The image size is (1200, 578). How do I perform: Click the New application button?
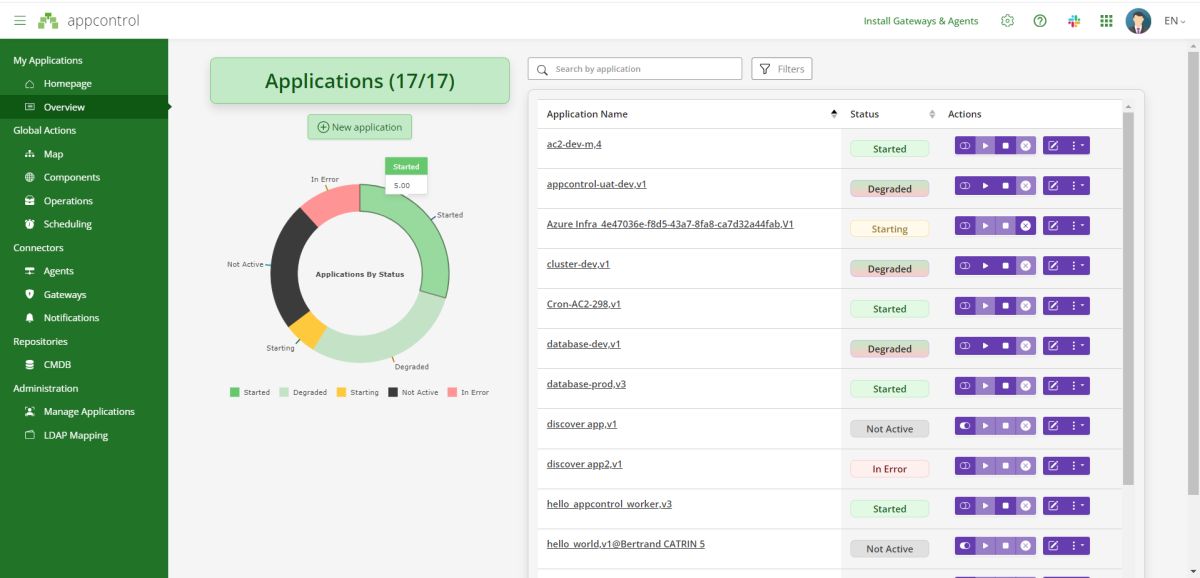pyautogui.click(x=360, y=127)
